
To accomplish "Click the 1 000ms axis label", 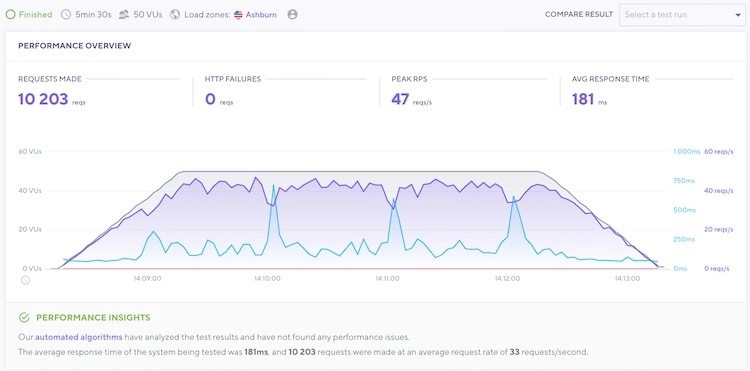I will pyautogui.click(x=687, y=152).
